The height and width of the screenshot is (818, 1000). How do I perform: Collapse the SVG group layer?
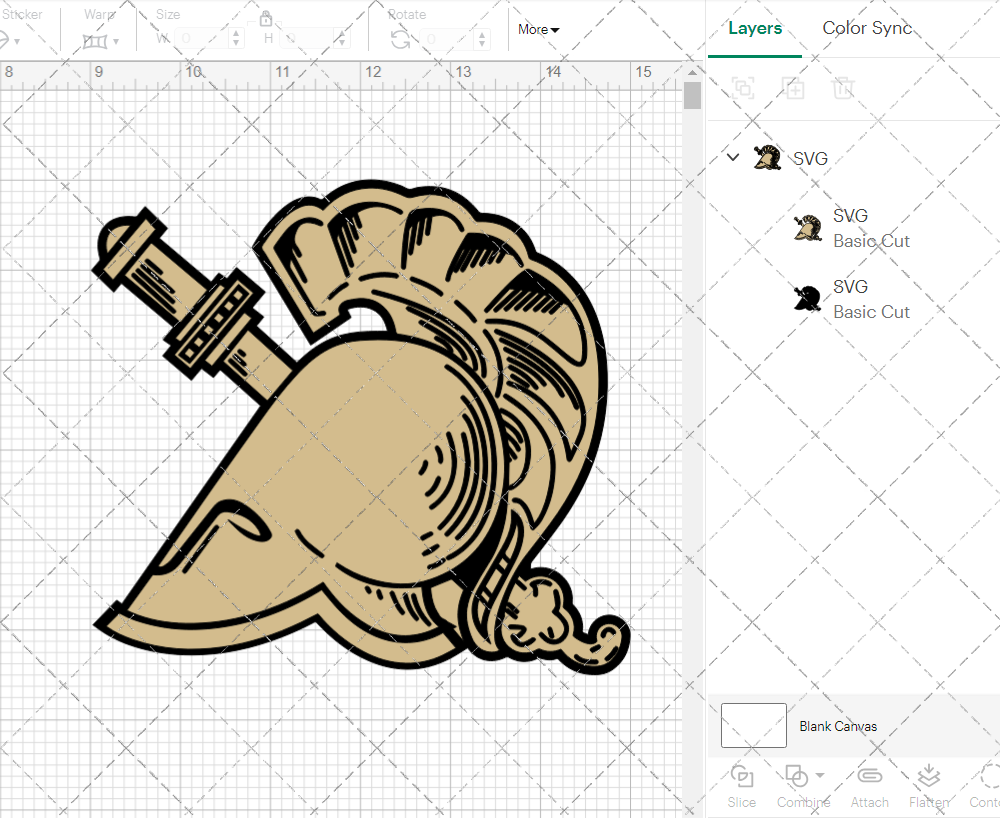[x=733, y=157]
